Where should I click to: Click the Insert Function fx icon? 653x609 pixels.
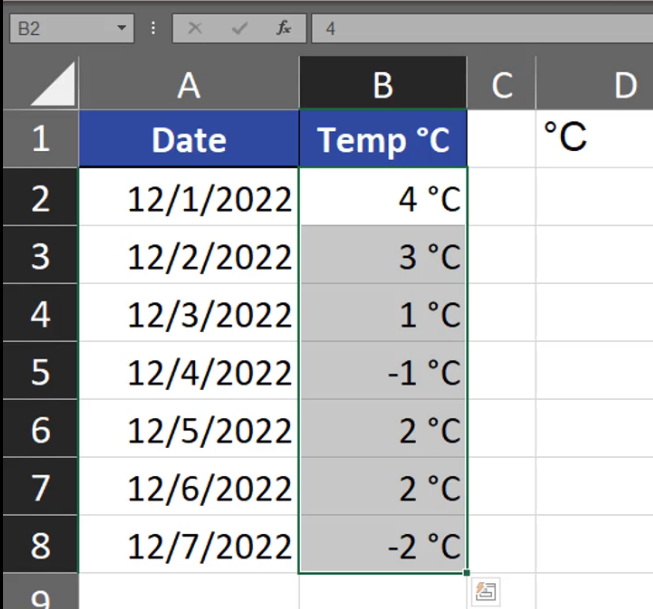284,29
